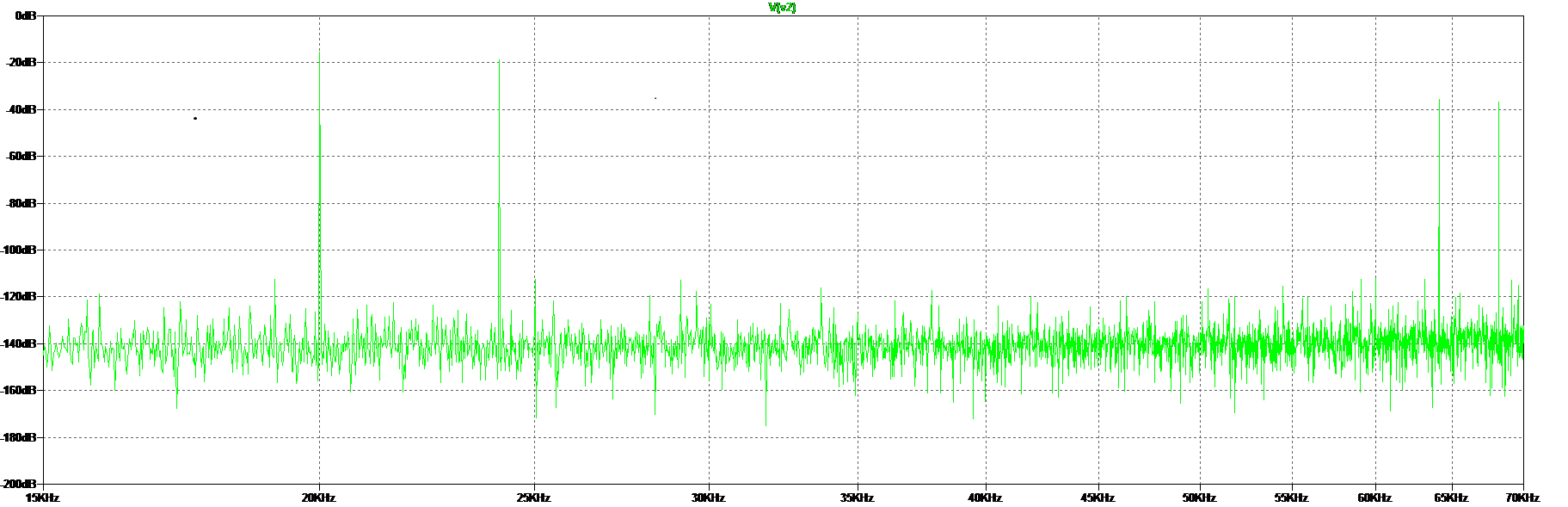The width and height of the screenshot is (1568, 507).
Task: Click the 35KHz frequency label
Action: tap(858, 498)
